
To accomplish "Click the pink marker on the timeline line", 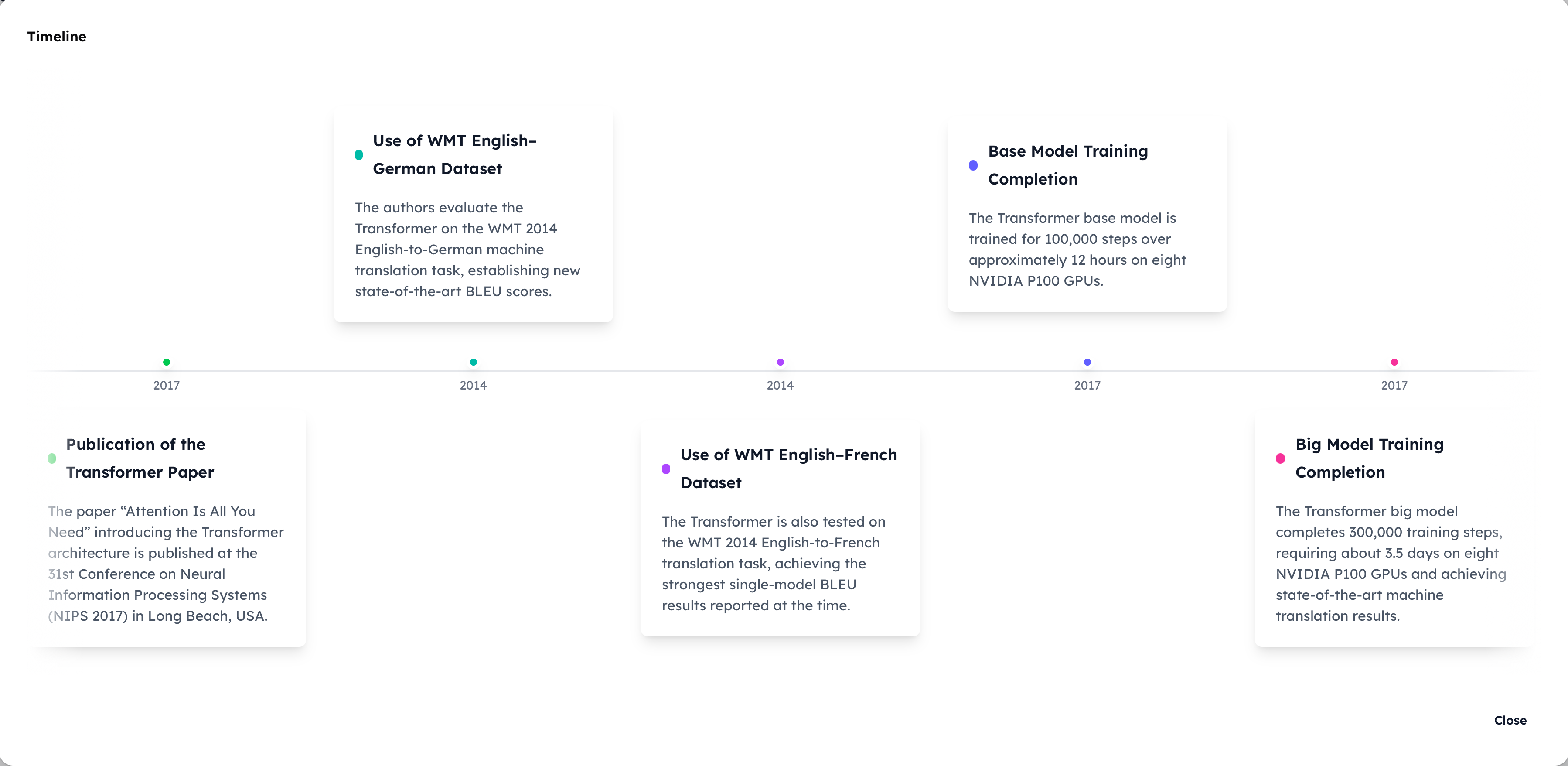I will coord(1394,362).
